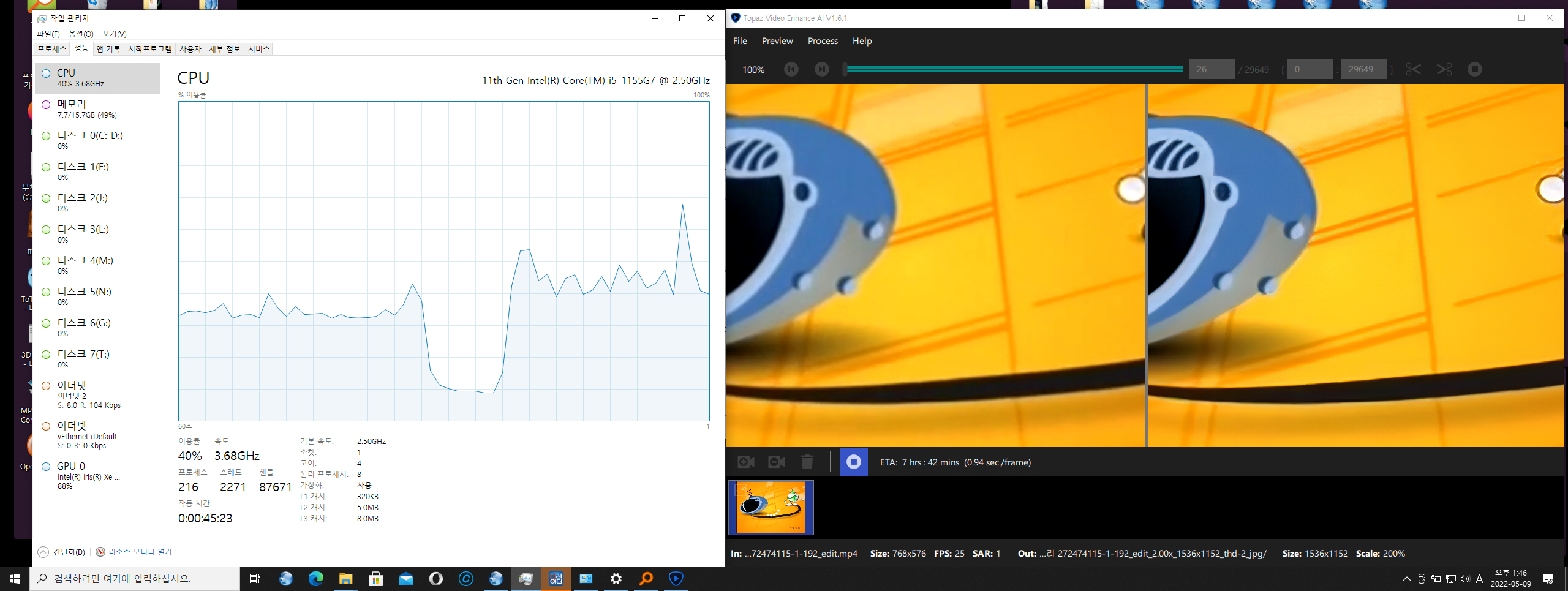The height and width of the screenshot is (591, 1568).
Task: Open File Explorer from taskbar
Action: coord(345,579)
